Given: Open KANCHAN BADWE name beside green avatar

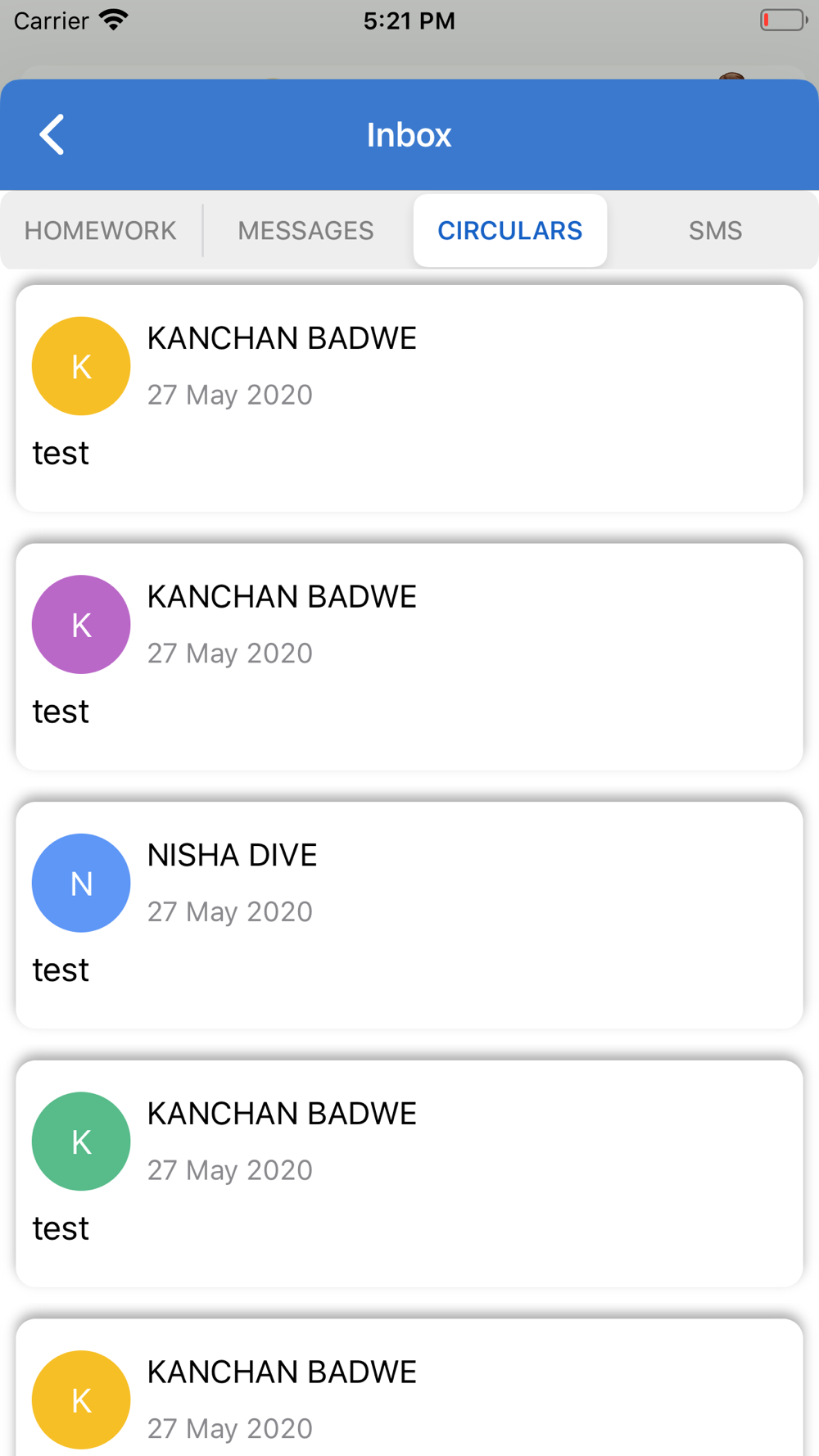Looking at the screenshot, I should coord(282,1114).
